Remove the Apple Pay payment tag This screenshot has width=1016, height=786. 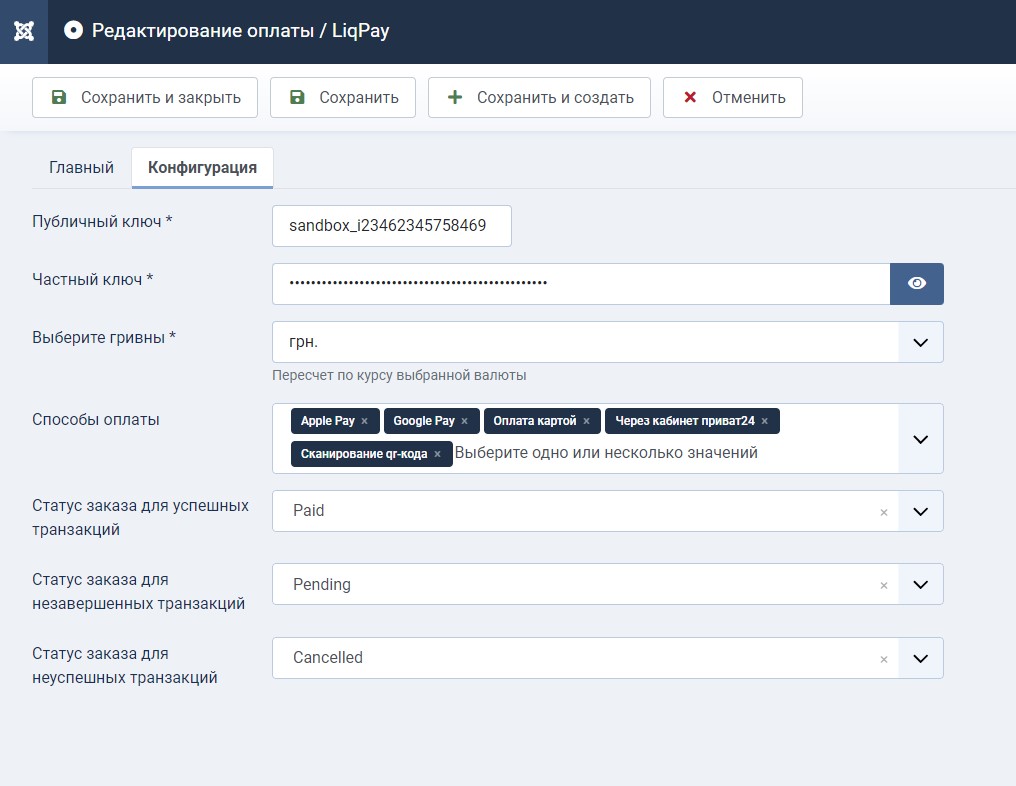click(364, 422)
